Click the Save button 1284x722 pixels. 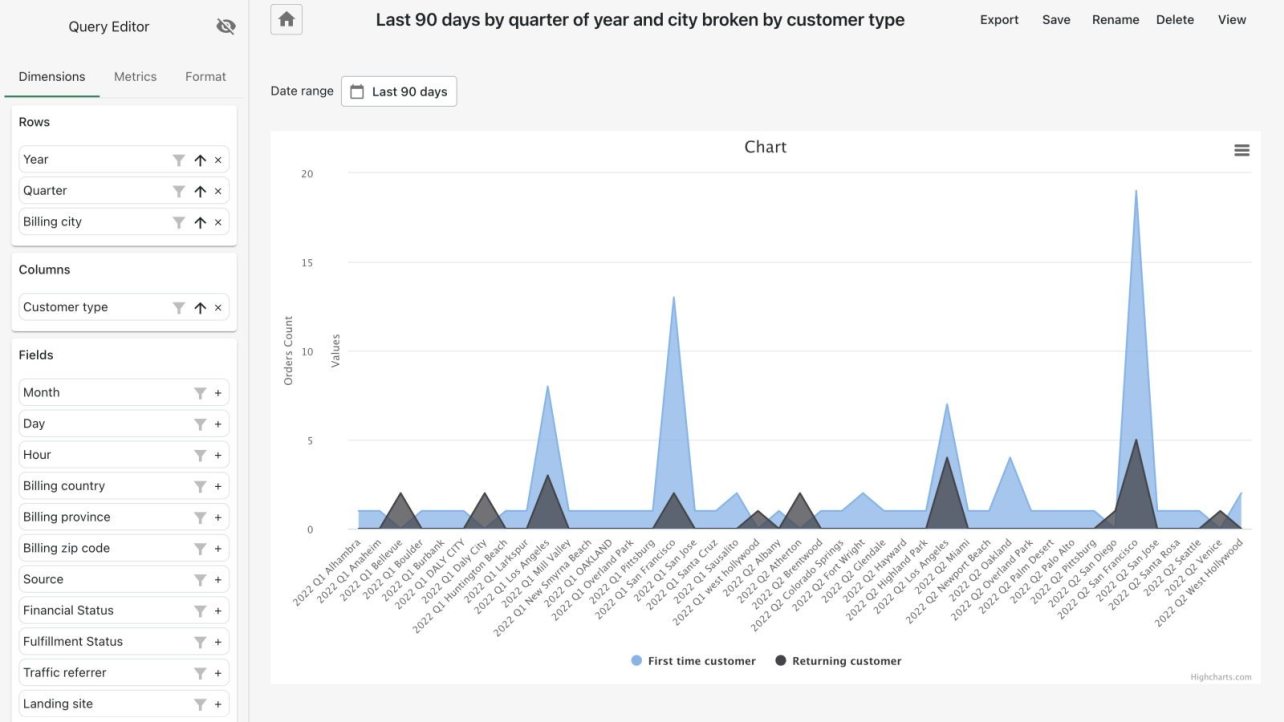[x=1056, y=20]
